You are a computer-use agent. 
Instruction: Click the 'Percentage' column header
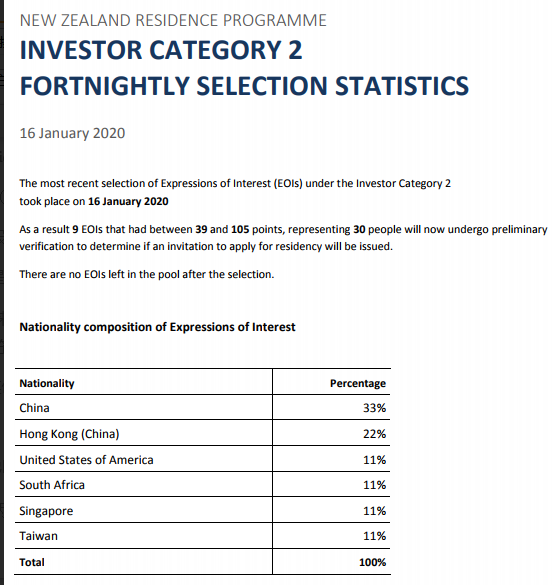358,383
